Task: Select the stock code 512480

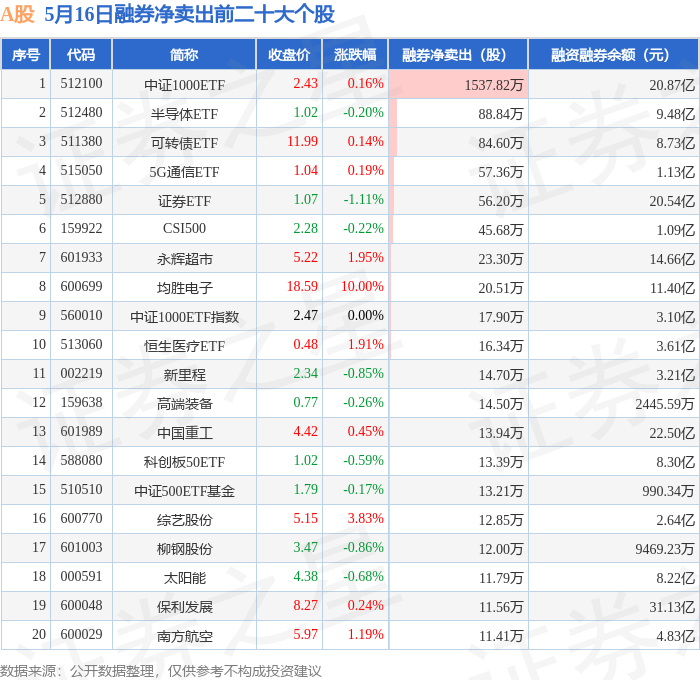Action: (81, 113)
